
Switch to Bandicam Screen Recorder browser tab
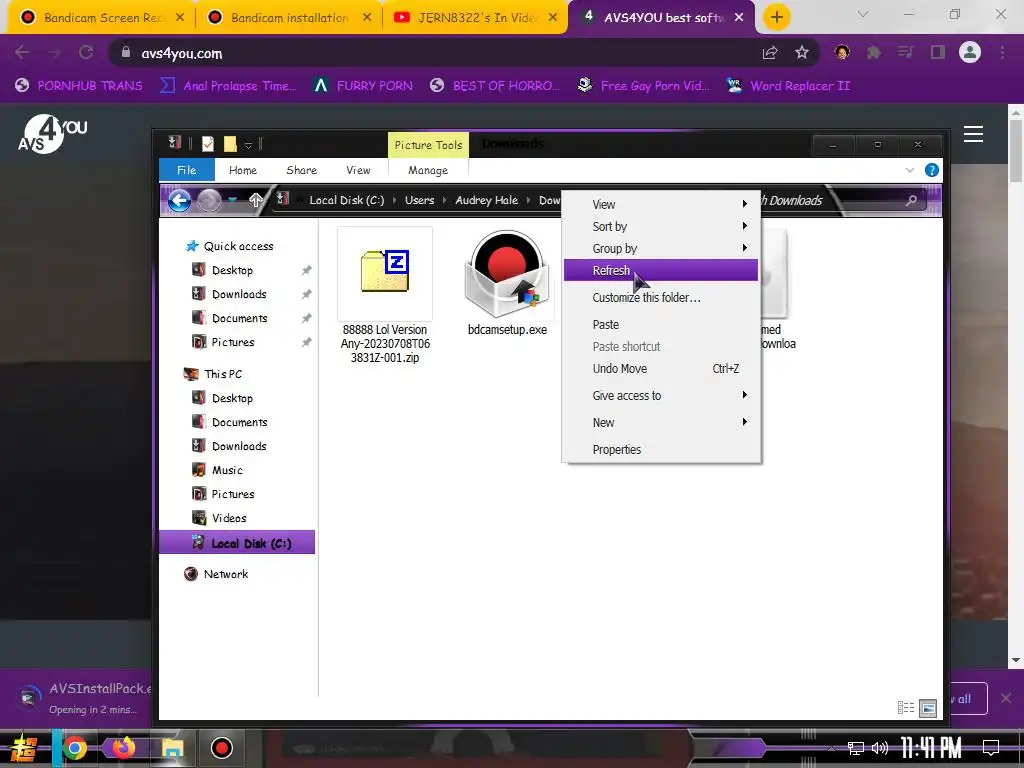coord(101,18)
